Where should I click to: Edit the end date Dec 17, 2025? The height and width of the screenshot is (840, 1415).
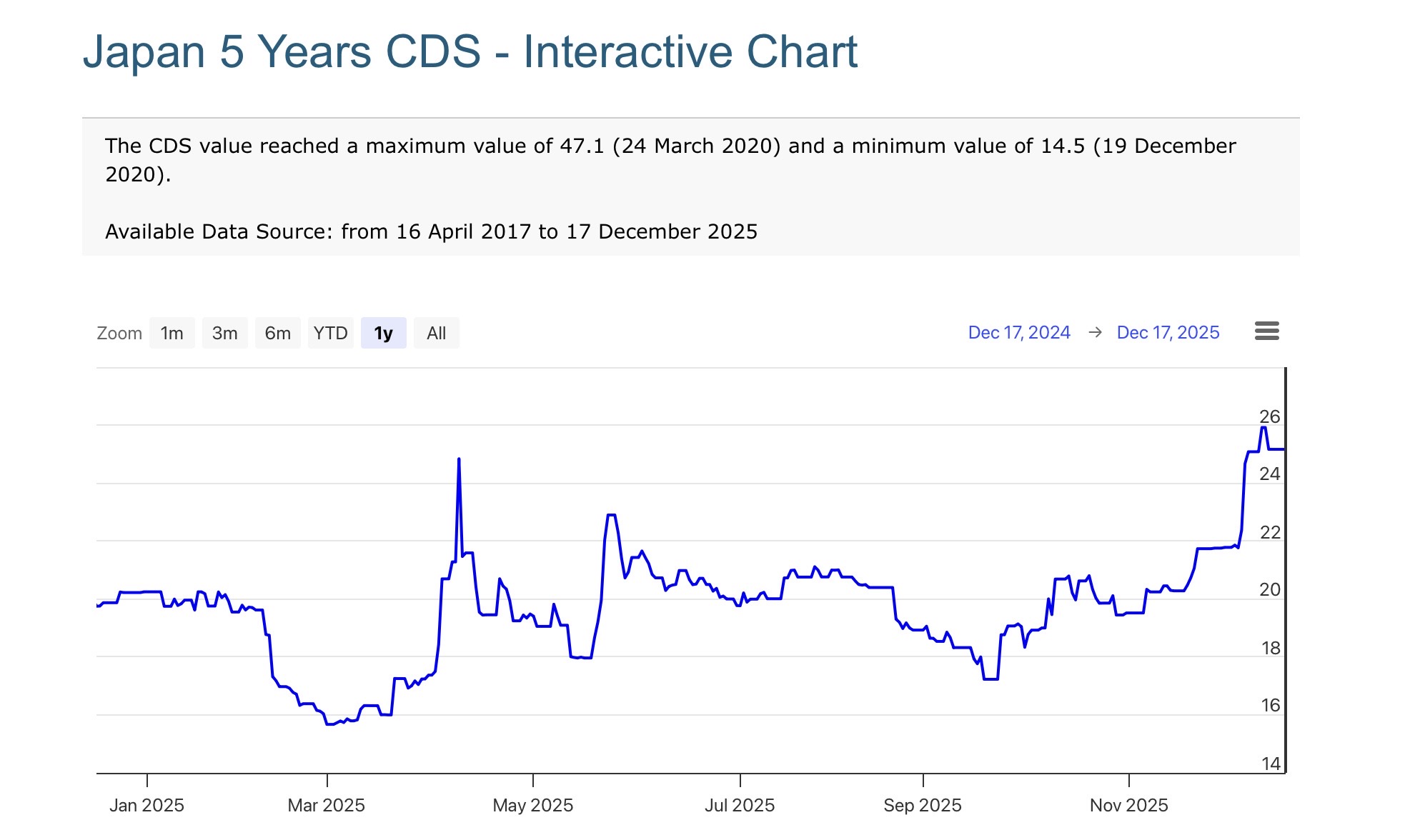click(1168, 333)
